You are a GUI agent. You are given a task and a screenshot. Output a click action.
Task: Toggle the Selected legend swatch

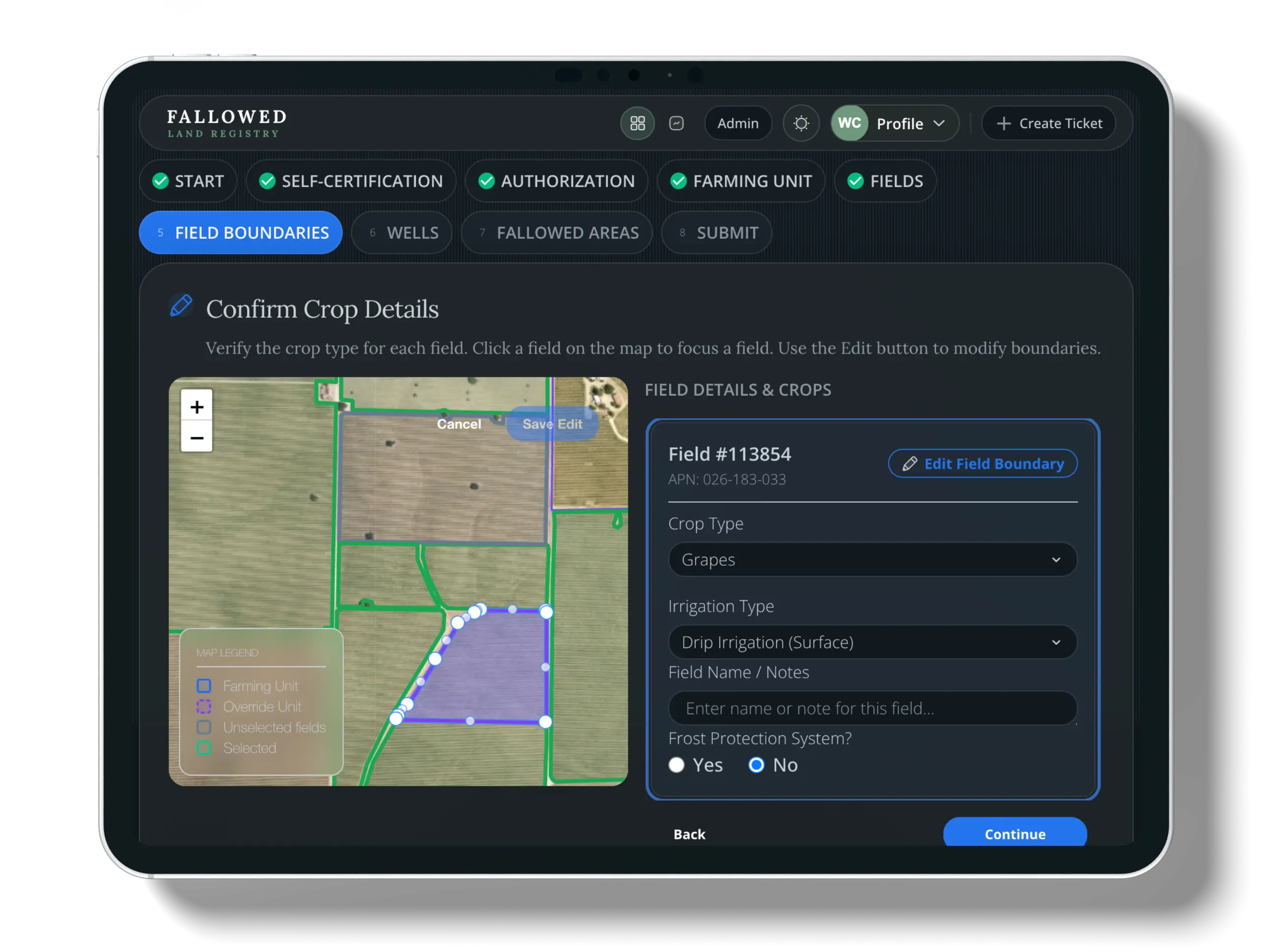[x=204, y=748]
